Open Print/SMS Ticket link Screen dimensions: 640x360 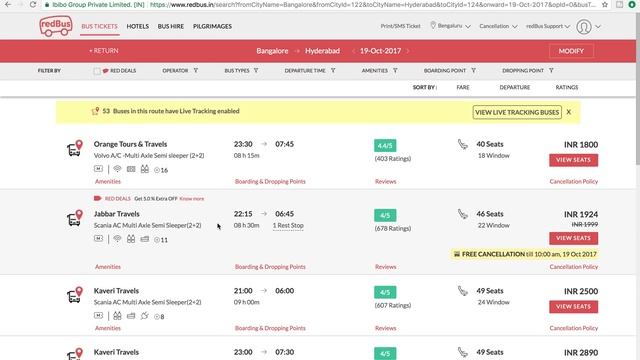tap(400, 26)
